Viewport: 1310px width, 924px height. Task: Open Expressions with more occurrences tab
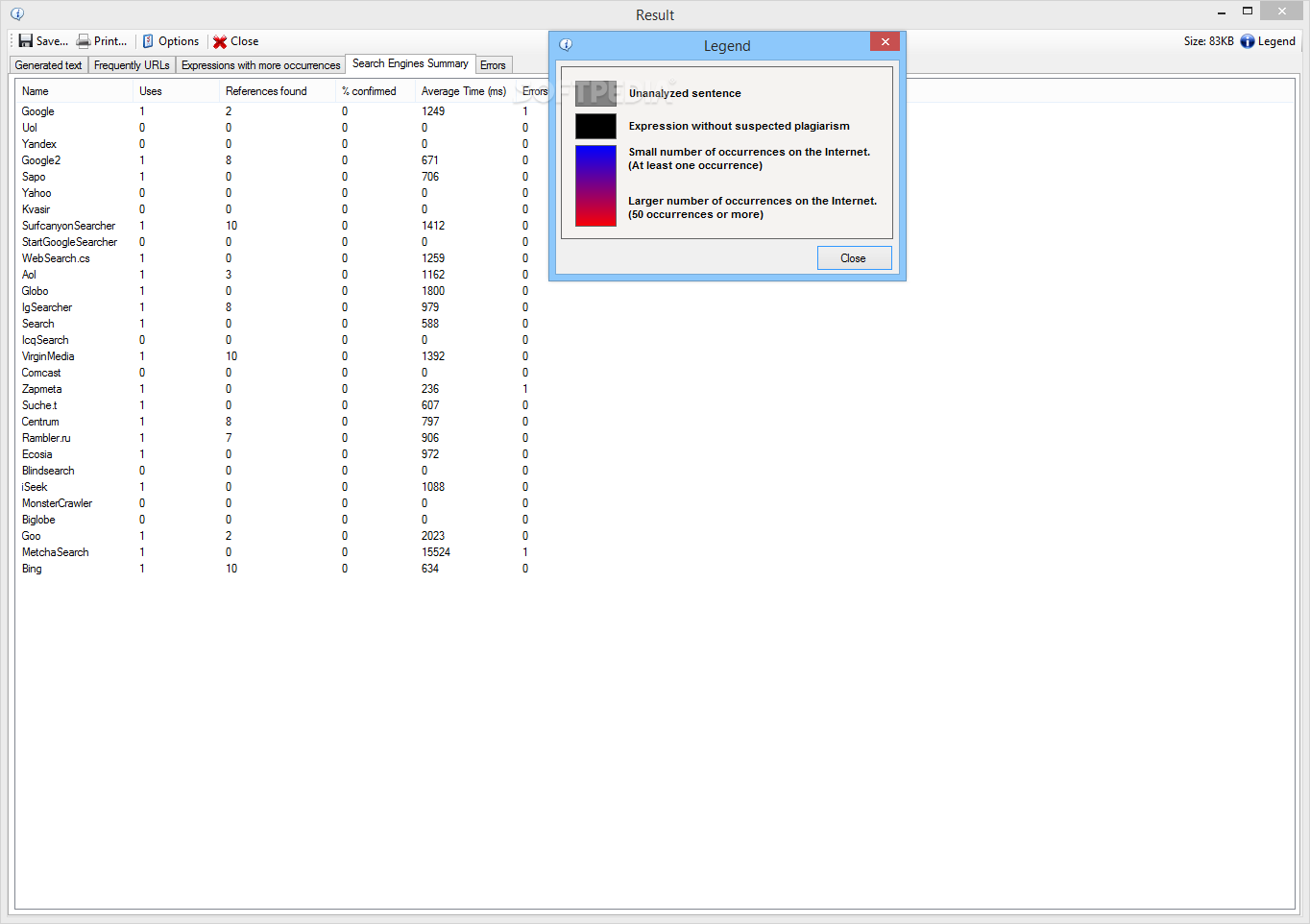click(x=260, y=65)
